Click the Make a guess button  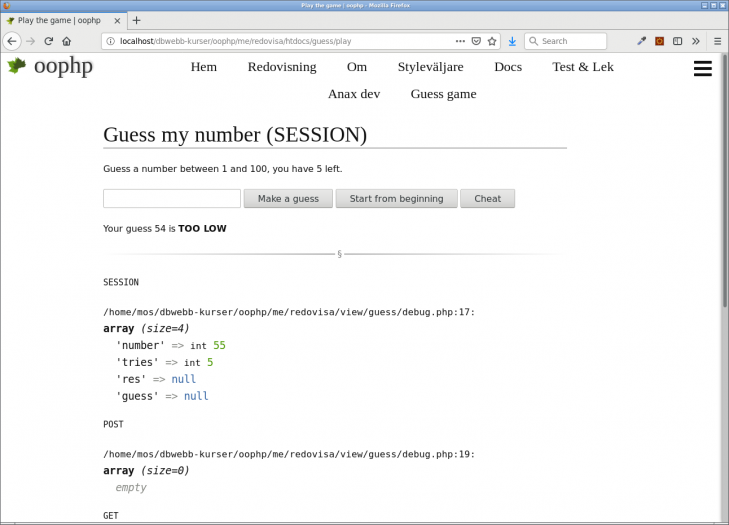[288, 199]
